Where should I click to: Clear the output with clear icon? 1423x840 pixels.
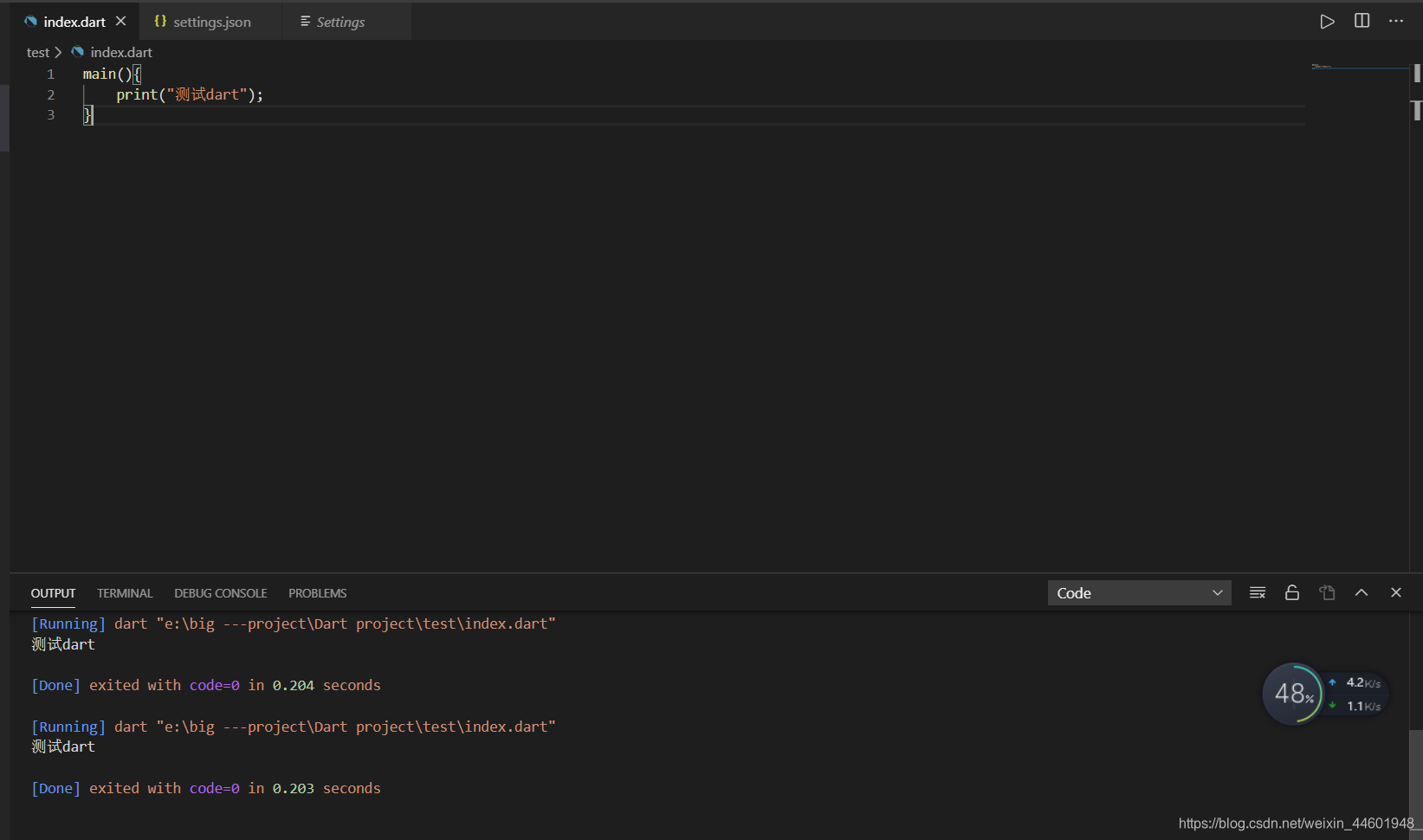1258,593
